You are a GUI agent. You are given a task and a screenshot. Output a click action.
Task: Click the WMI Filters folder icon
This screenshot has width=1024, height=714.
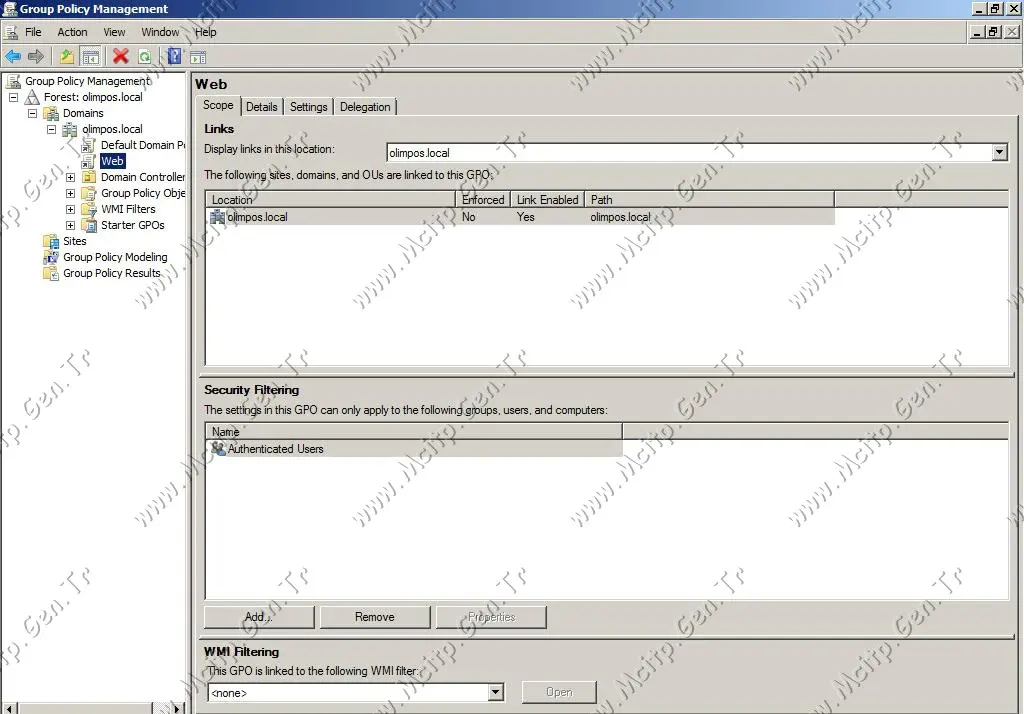click(88, 209)
